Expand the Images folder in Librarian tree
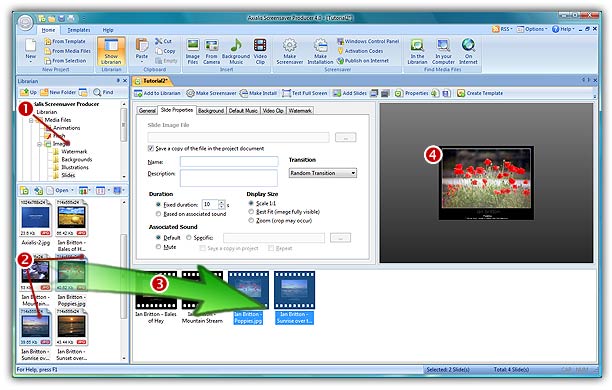The height and width of the screenshot is (390, 612). point(39,144)
